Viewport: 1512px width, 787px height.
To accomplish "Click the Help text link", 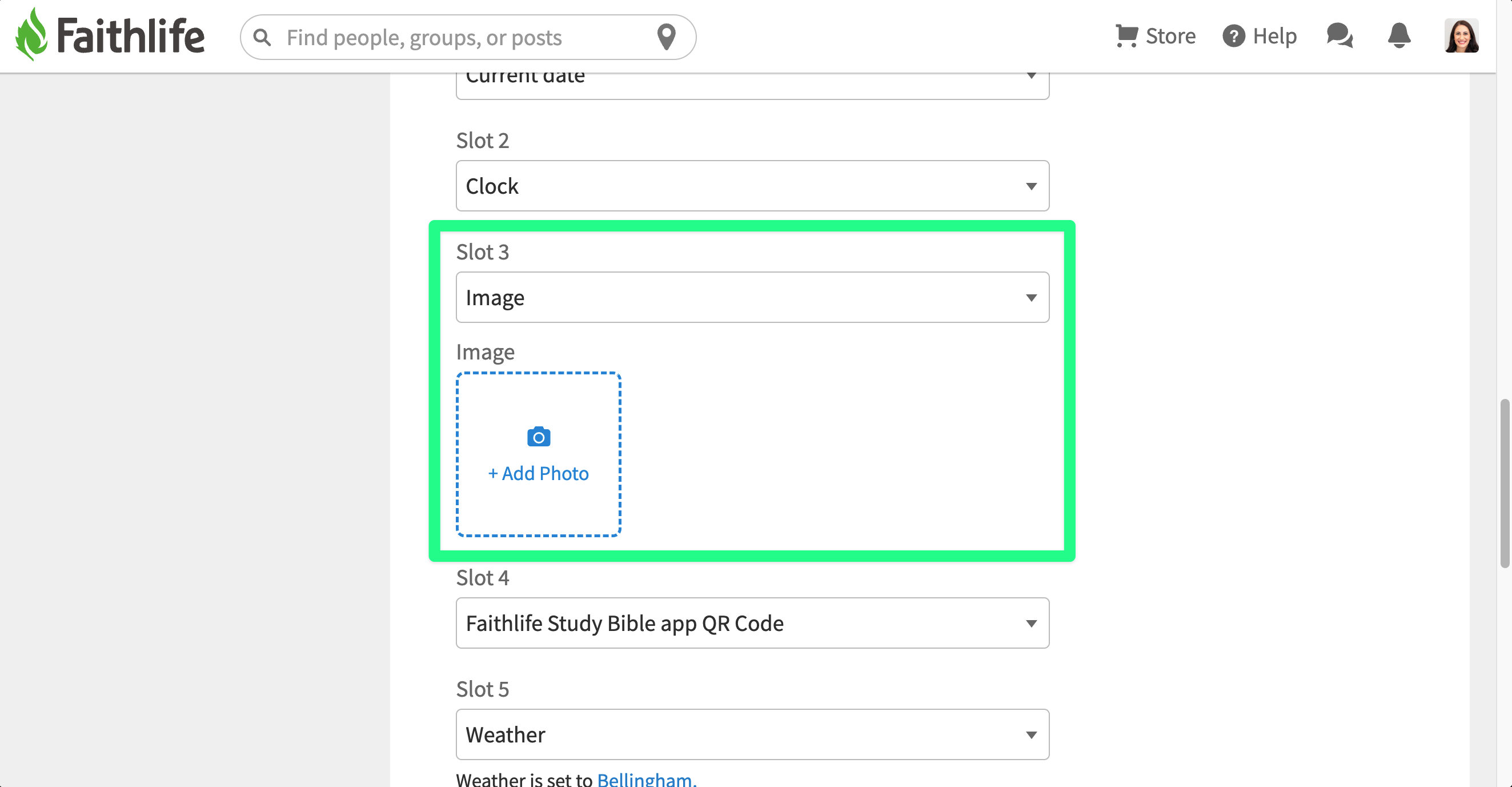I will pos(1274,36).
